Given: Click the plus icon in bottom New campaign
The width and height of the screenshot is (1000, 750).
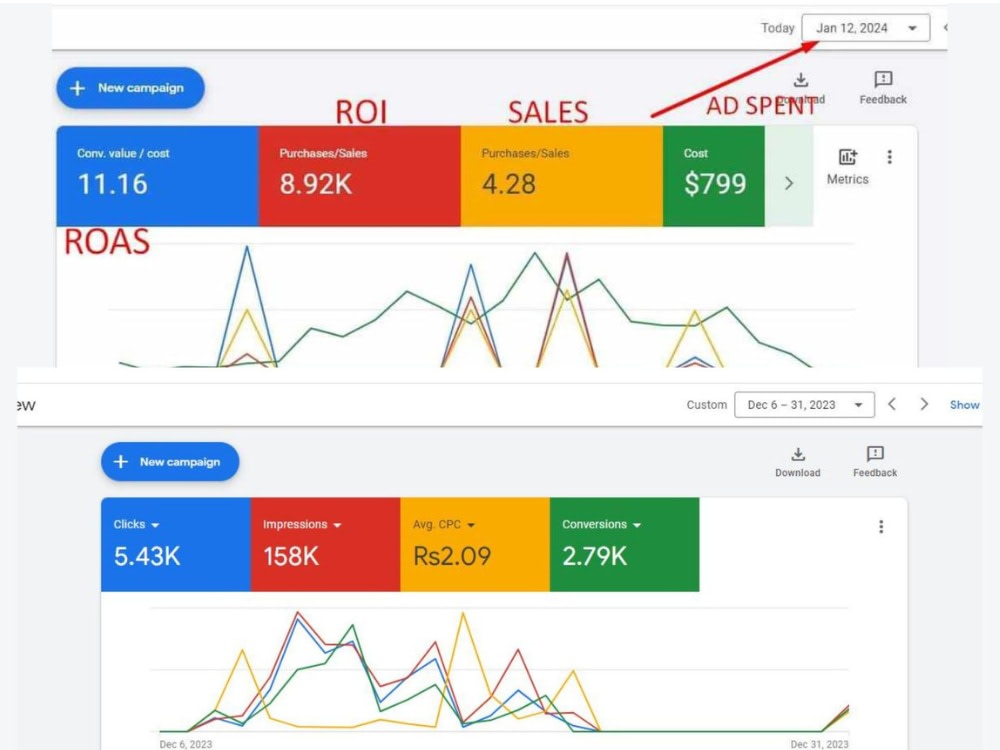Looking at the screenshot, I should [x=121, y=462].
